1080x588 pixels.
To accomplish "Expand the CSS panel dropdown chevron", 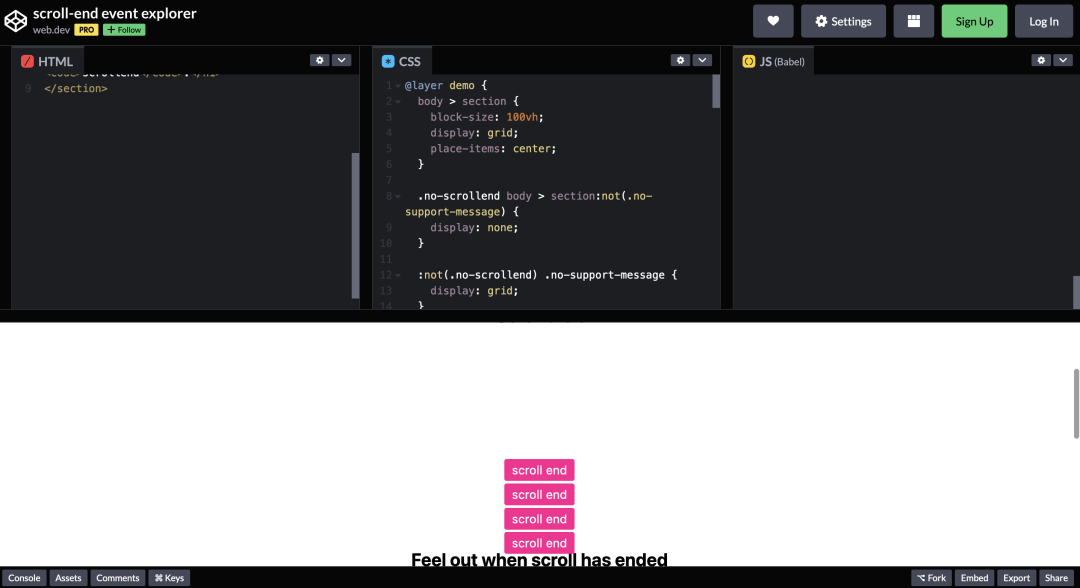I will click(702, 60).
